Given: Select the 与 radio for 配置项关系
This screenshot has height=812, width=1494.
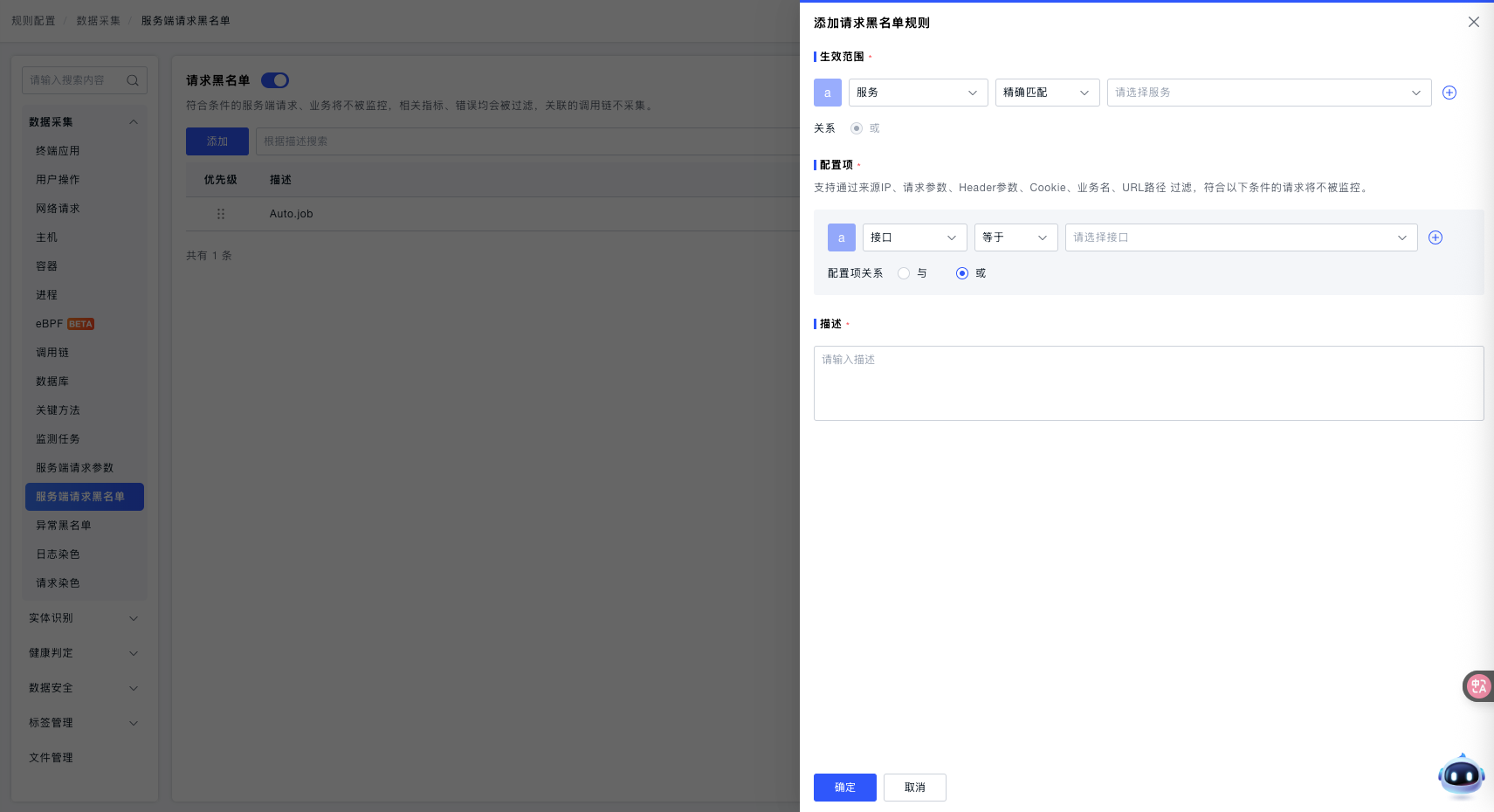Looking at the screenshot, I should pyautogui.click(x=904, y=273).
